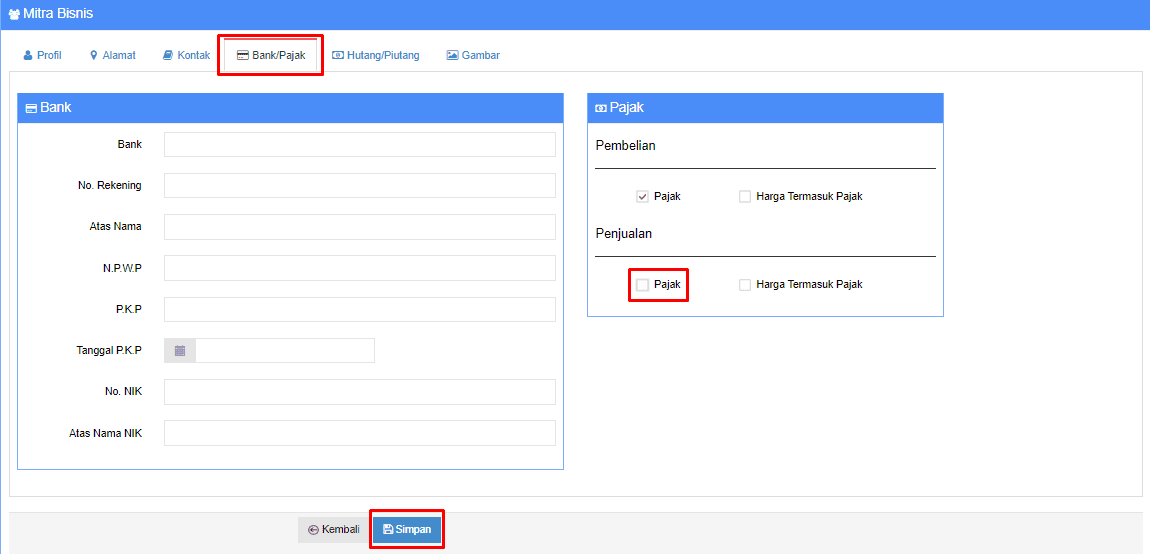Click the N.P.W.P input field
The image size is (1150, 554).
(x=359, y=268)
